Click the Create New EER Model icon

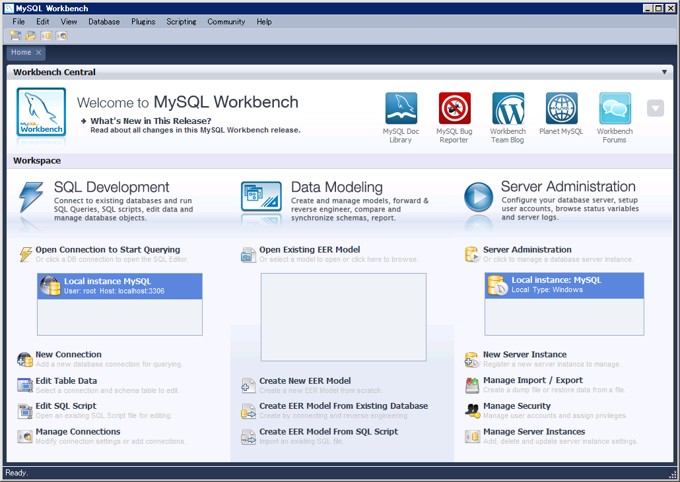tap(248, 385)
